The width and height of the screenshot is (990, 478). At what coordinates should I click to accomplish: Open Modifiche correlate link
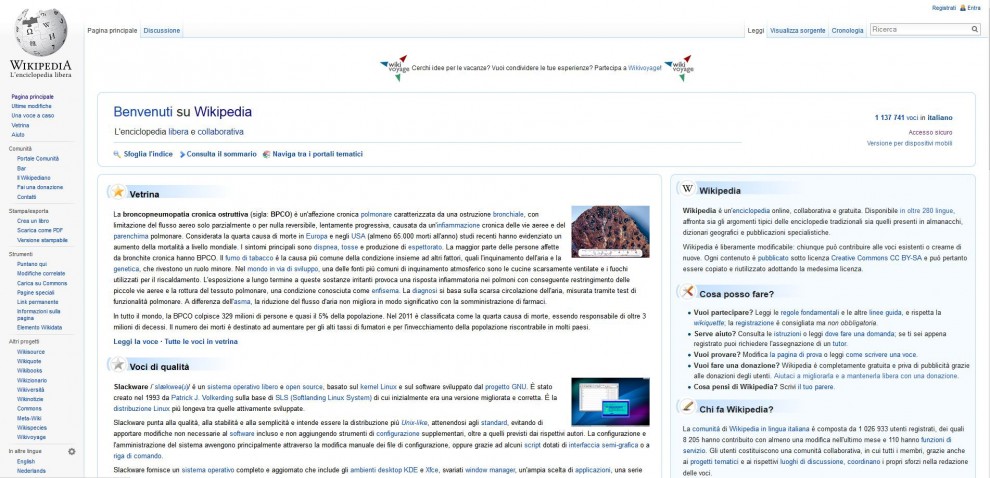click(x=41, y=273)
